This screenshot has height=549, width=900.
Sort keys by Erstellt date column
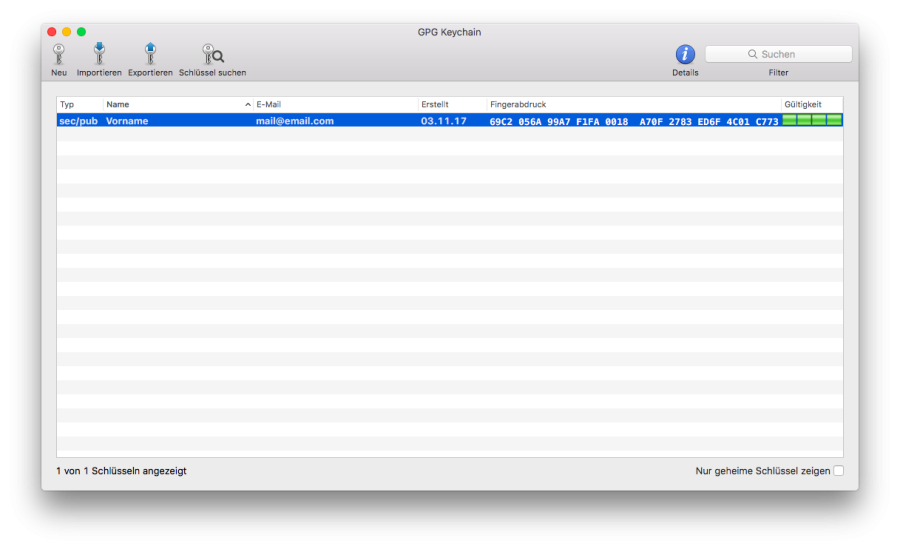coord(452,104)
